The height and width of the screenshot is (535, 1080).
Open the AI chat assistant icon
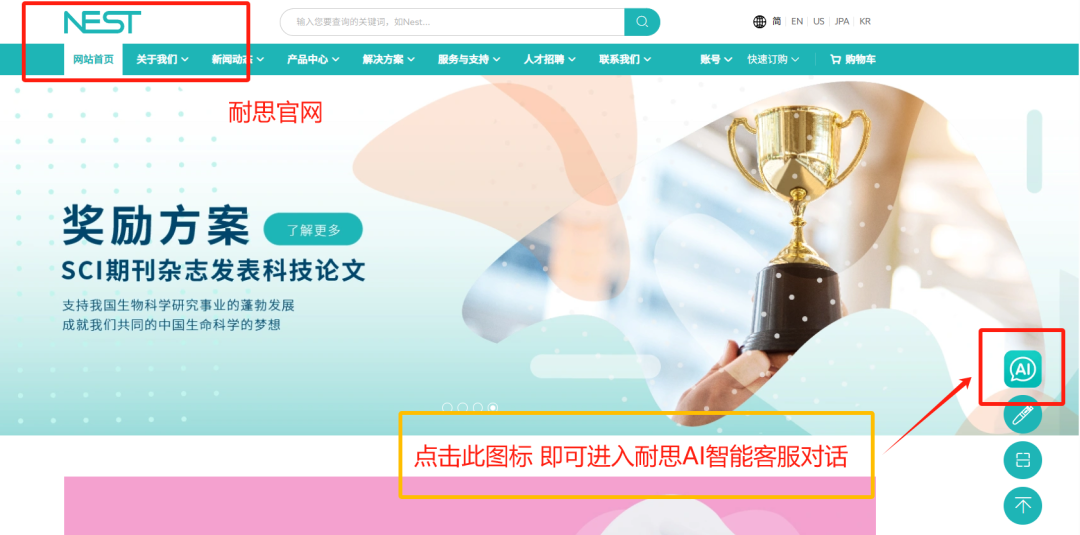pos(1022,370)
